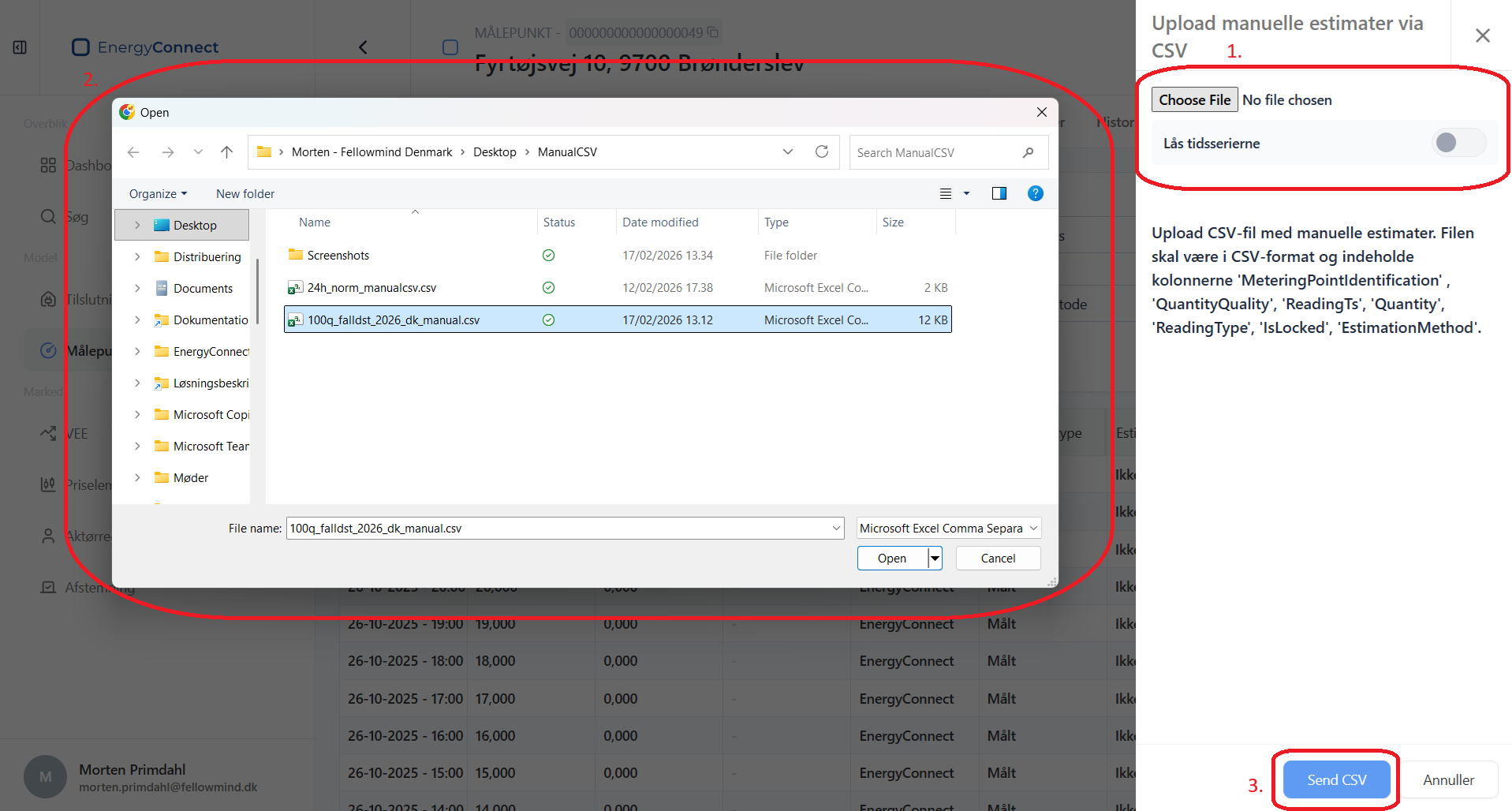Click the Back navigation arrow in dialog
This screenshot has width=1512, height=811.
click(133, 152)
